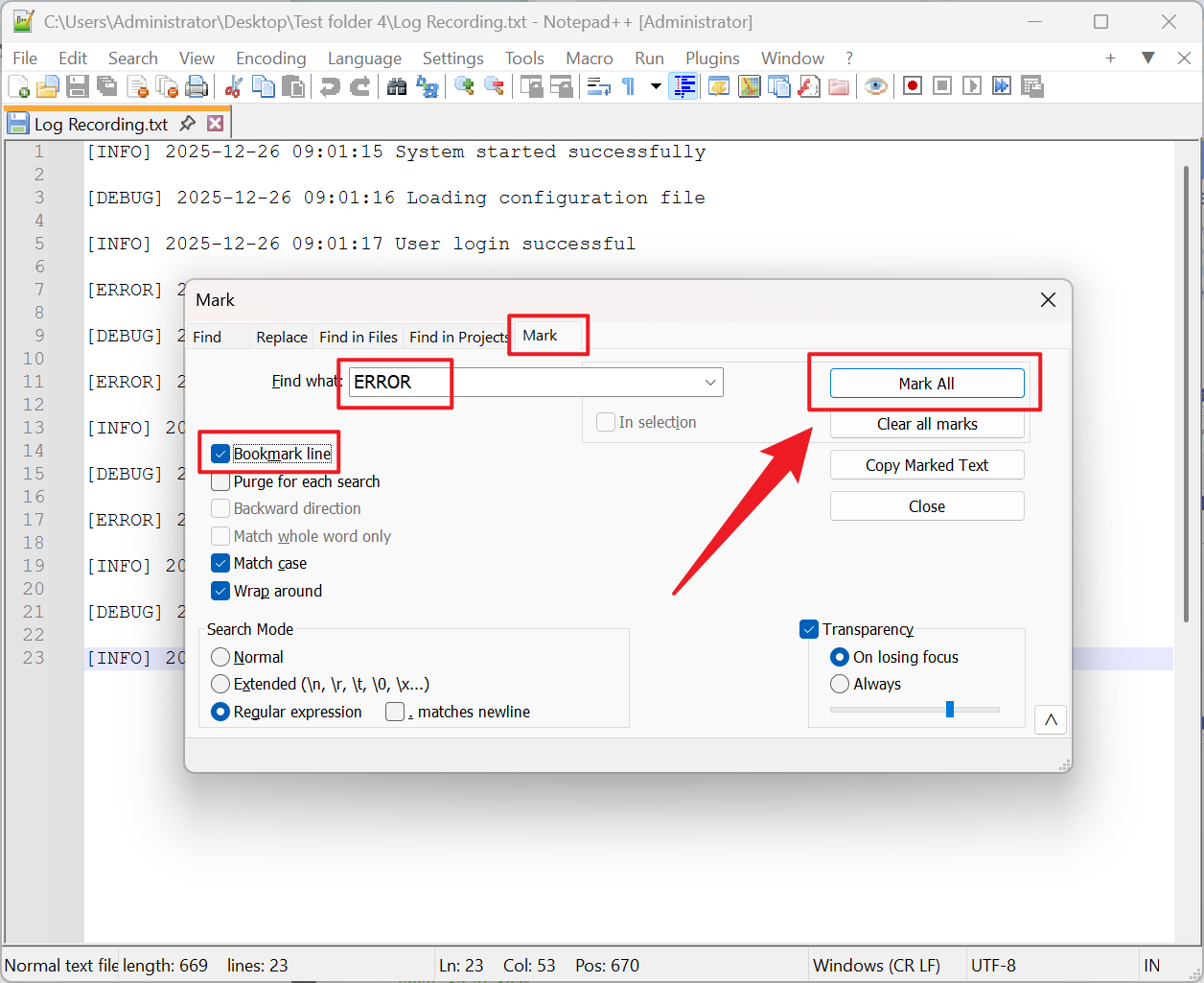Click the Cut scissors toolbar icon
This screenshot has width=1204, height=983.
pyautogui.click(x=233, y=87)
